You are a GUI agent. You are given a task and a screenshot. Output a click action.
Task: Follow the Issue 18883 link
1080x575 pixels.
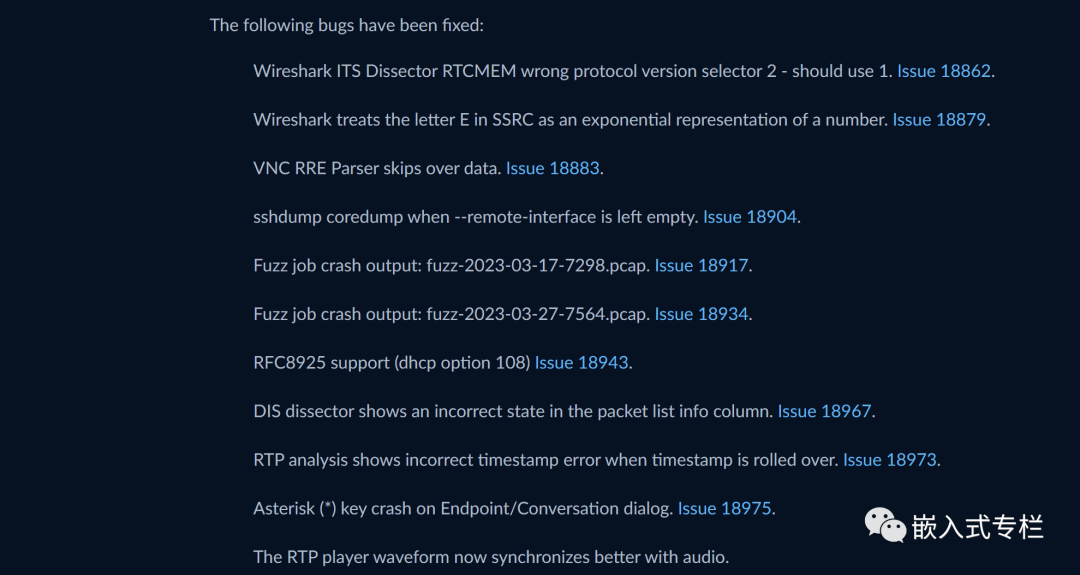tap(552, 168)
